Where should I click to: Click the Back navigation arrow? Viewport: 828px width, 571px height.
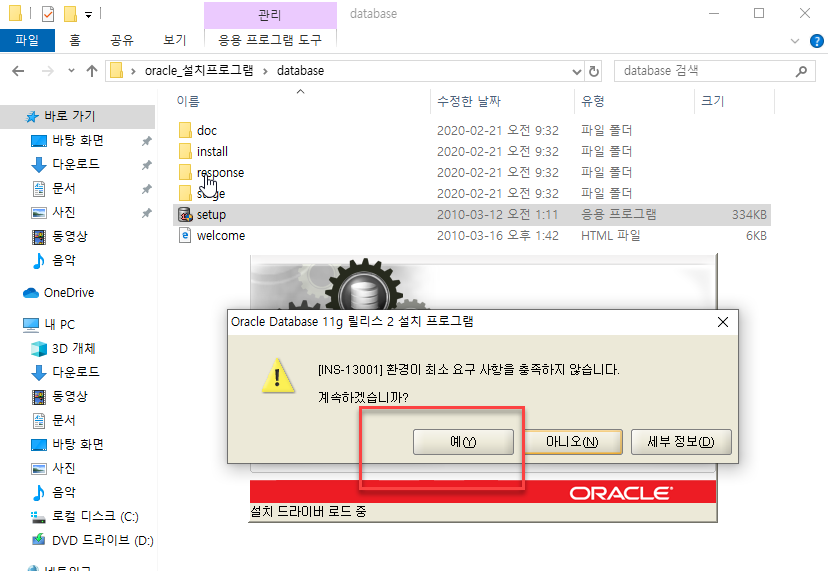(x=18, y=71)
